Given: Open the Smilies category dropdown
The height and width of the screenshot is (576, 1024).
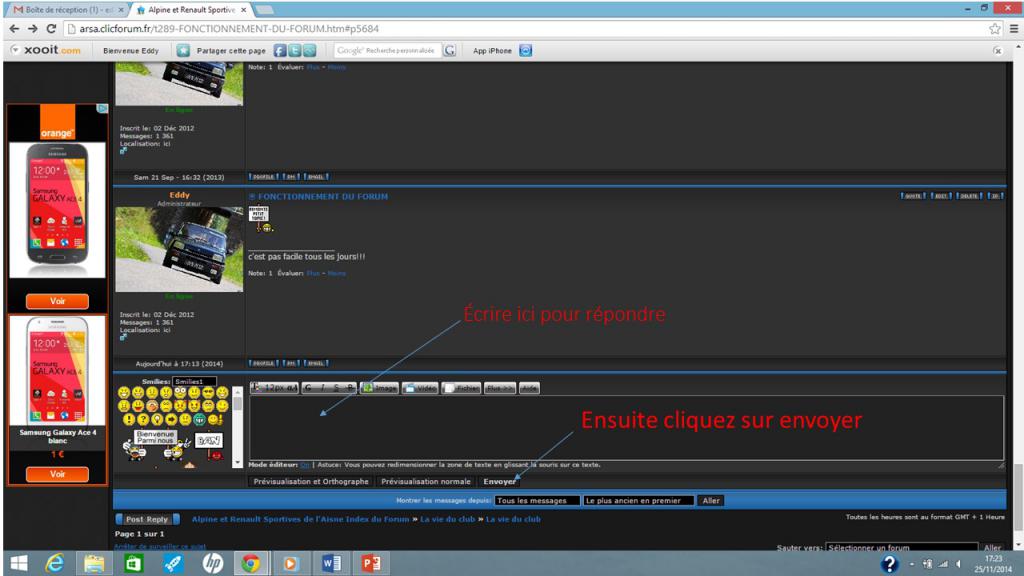Looking at the screenshot, I should (x=194, y=381).
